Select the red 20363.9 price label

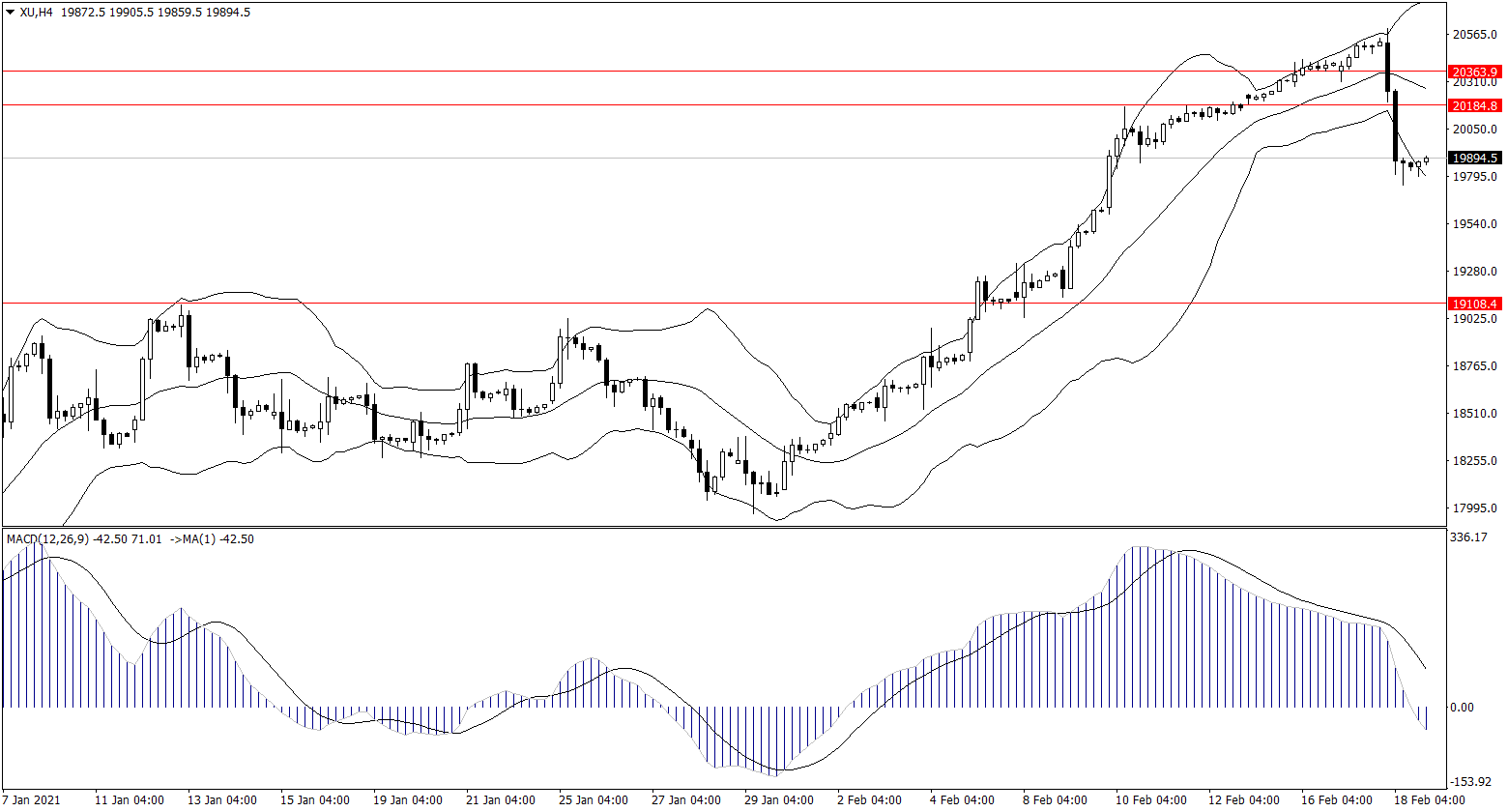coord(1475,72)
